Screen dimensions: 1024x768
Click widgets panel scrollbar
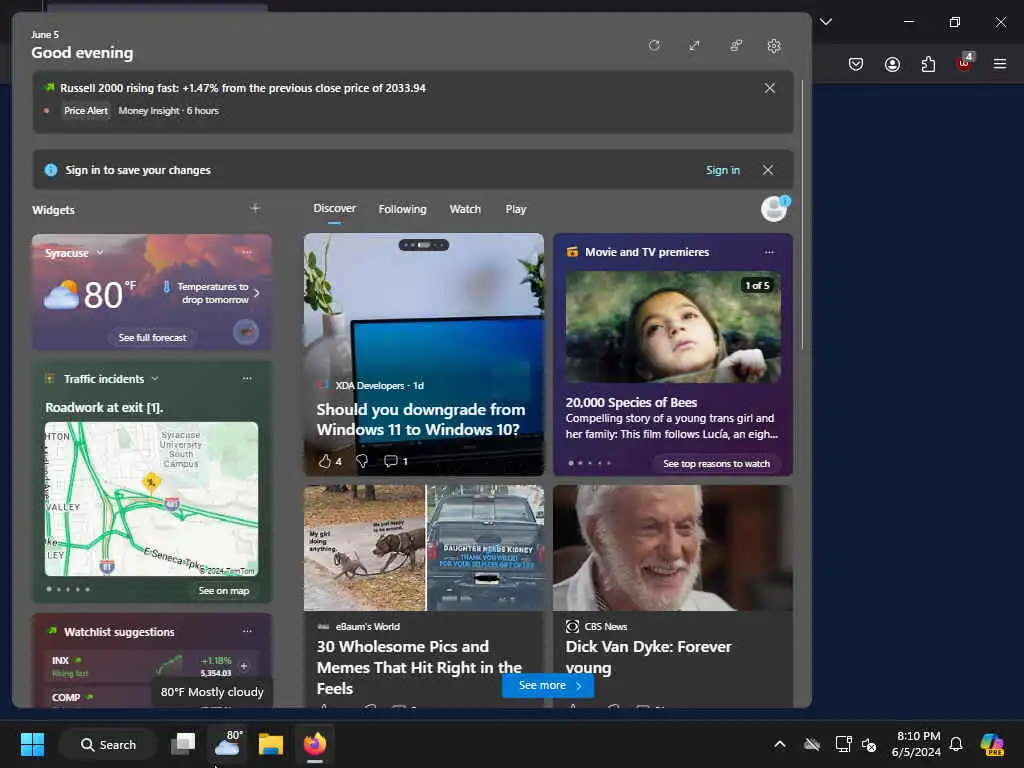click(x=802, y=216)
